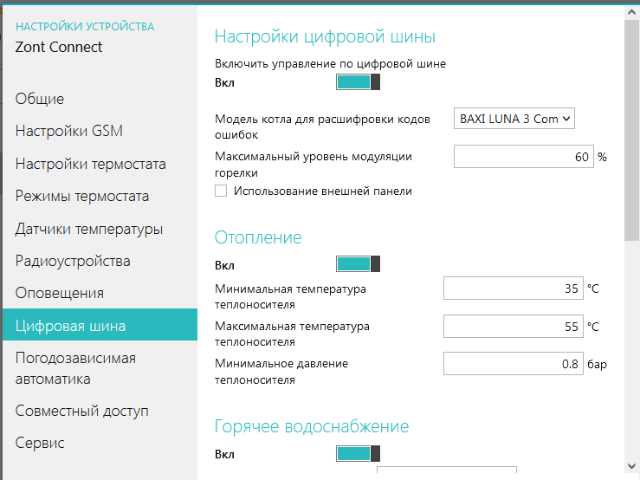Go to Совместный доступ section
This screenshot has width=640, height=480.
81,410
